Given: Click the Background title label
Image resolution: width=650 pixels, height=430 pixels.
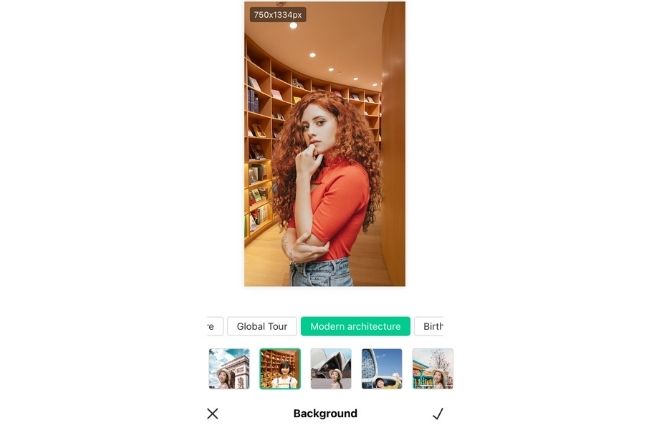Looking at the screenshot, I should click(325, 413).
